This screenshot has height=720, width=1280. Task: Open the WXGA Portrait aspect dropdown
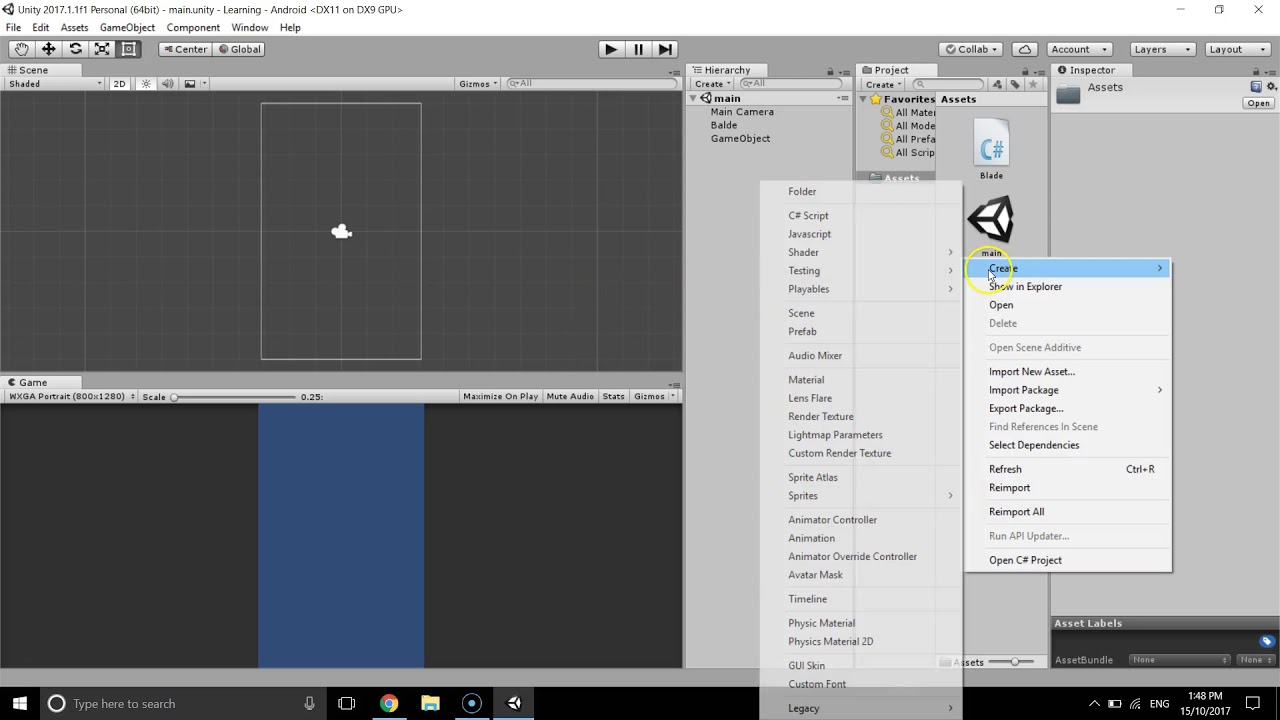[71, 397]
